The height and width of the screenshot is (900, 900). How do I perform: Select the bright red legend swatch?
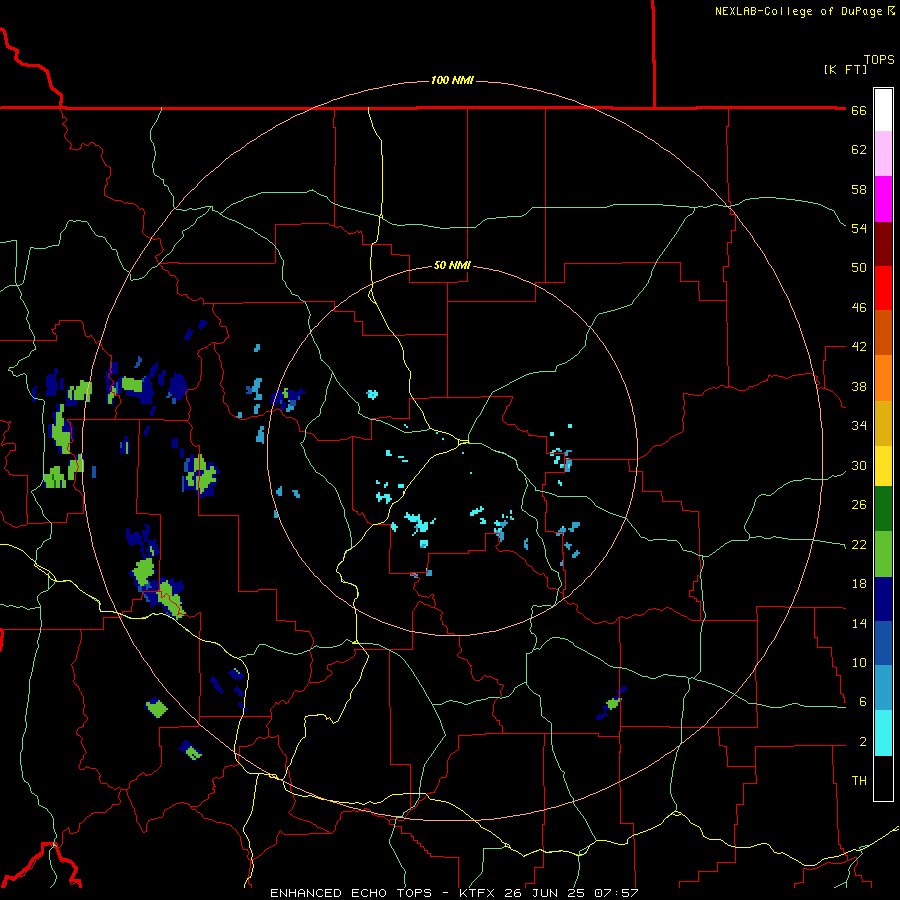(x=883, y=288)
